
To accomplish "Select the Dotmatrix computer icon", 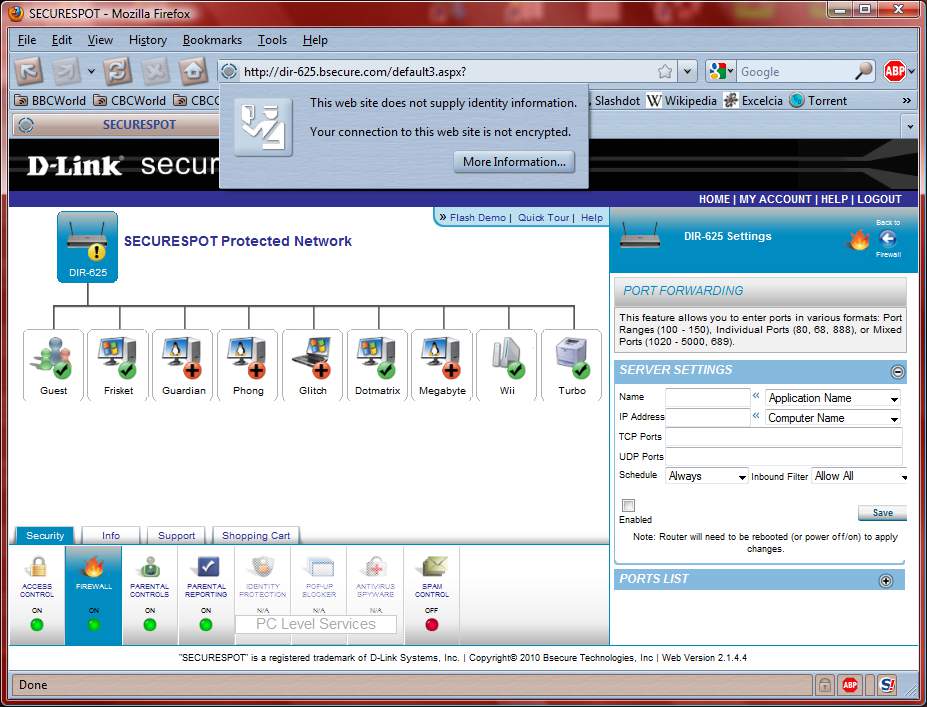I will coord(378,365).
